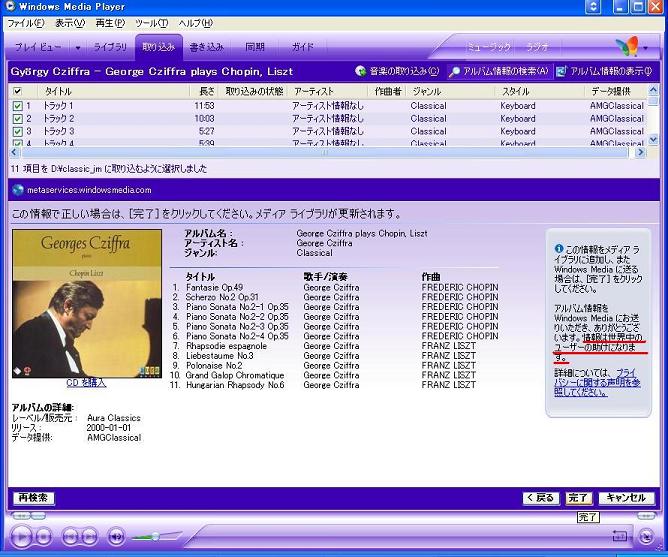
Task: Open the 再生(P) menu
Action: (110, 23)
